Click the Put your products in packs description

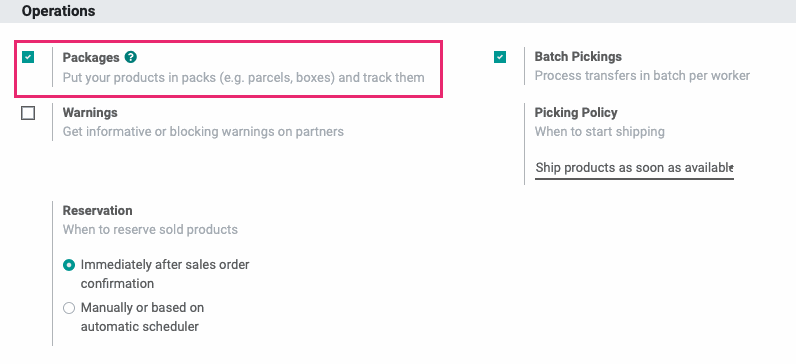244,78
